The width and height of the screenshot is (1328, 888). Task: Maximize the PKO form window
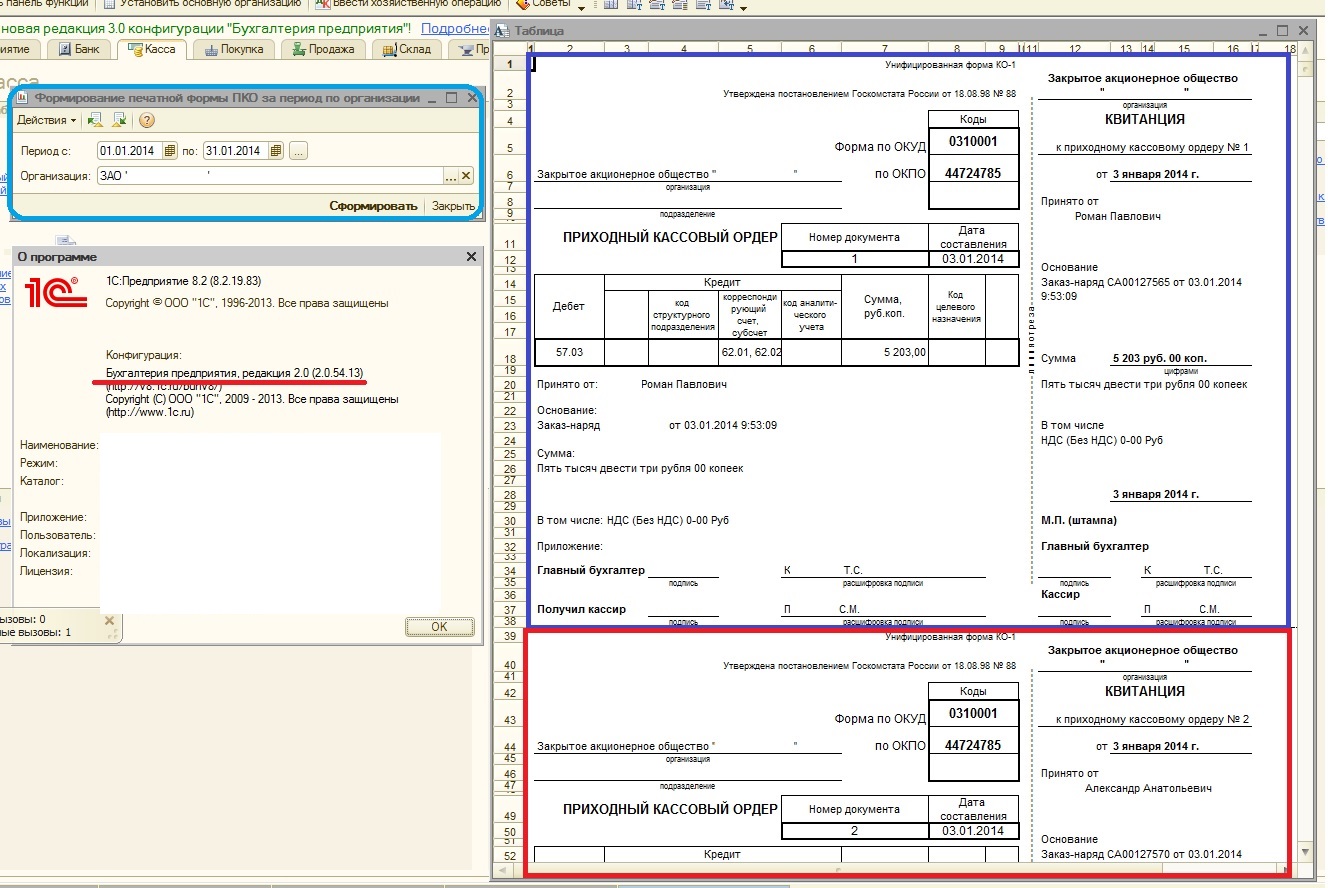pyautogui.click(x=452, y=98)
